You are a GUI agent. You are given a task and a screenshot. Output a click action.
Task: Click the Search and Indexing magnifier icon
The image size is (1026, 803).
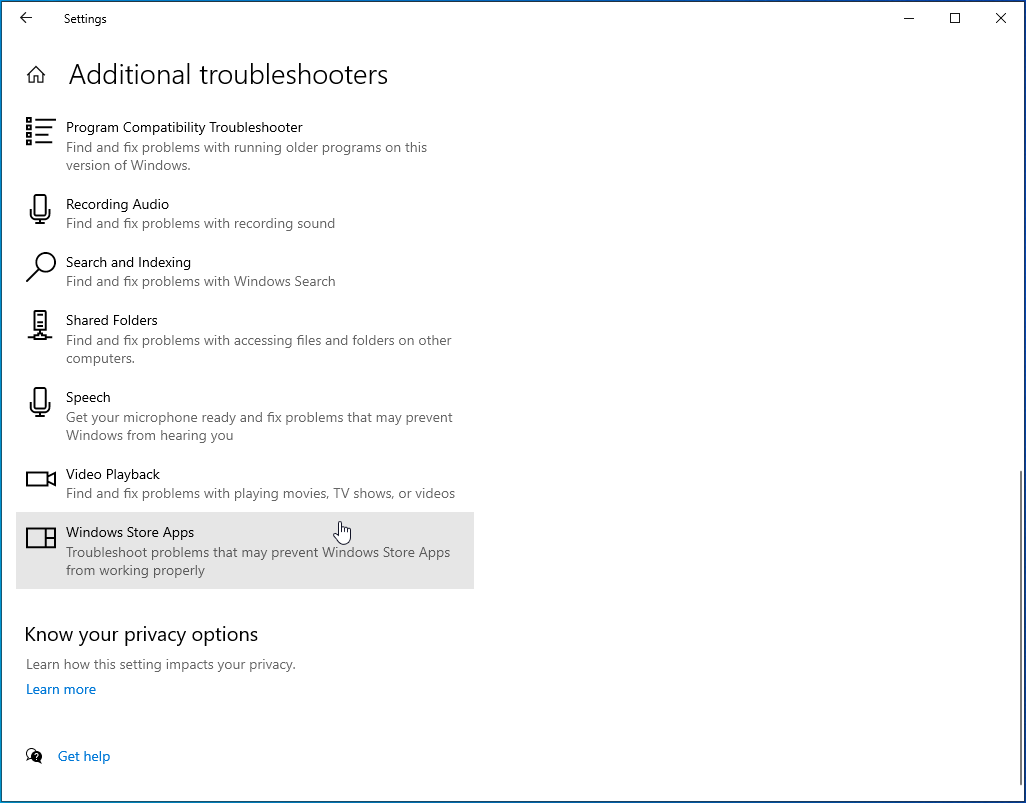click(40, 267)
